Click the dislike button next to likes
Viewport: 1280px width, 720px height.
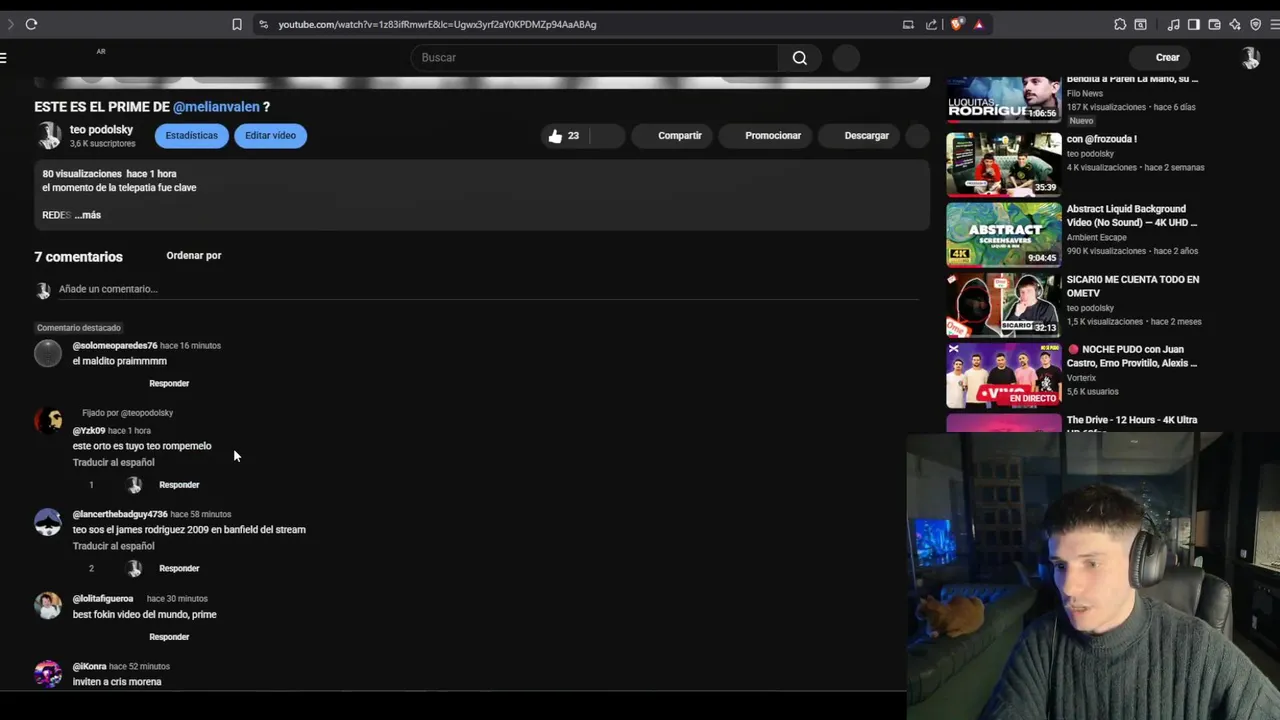[x=607, y=136]
